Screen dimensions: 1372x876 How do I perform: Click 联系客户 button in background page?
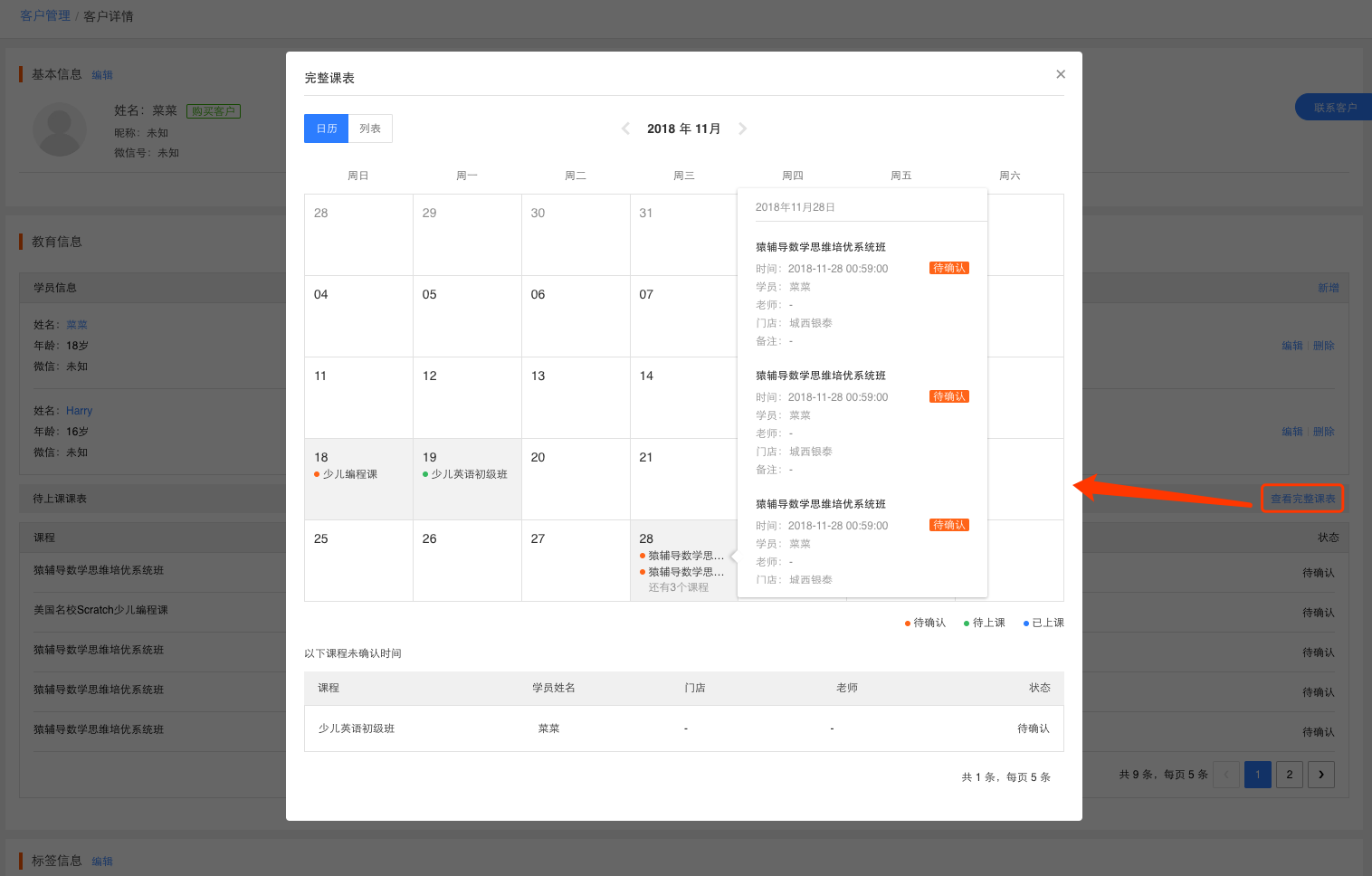pos(1334,107)
